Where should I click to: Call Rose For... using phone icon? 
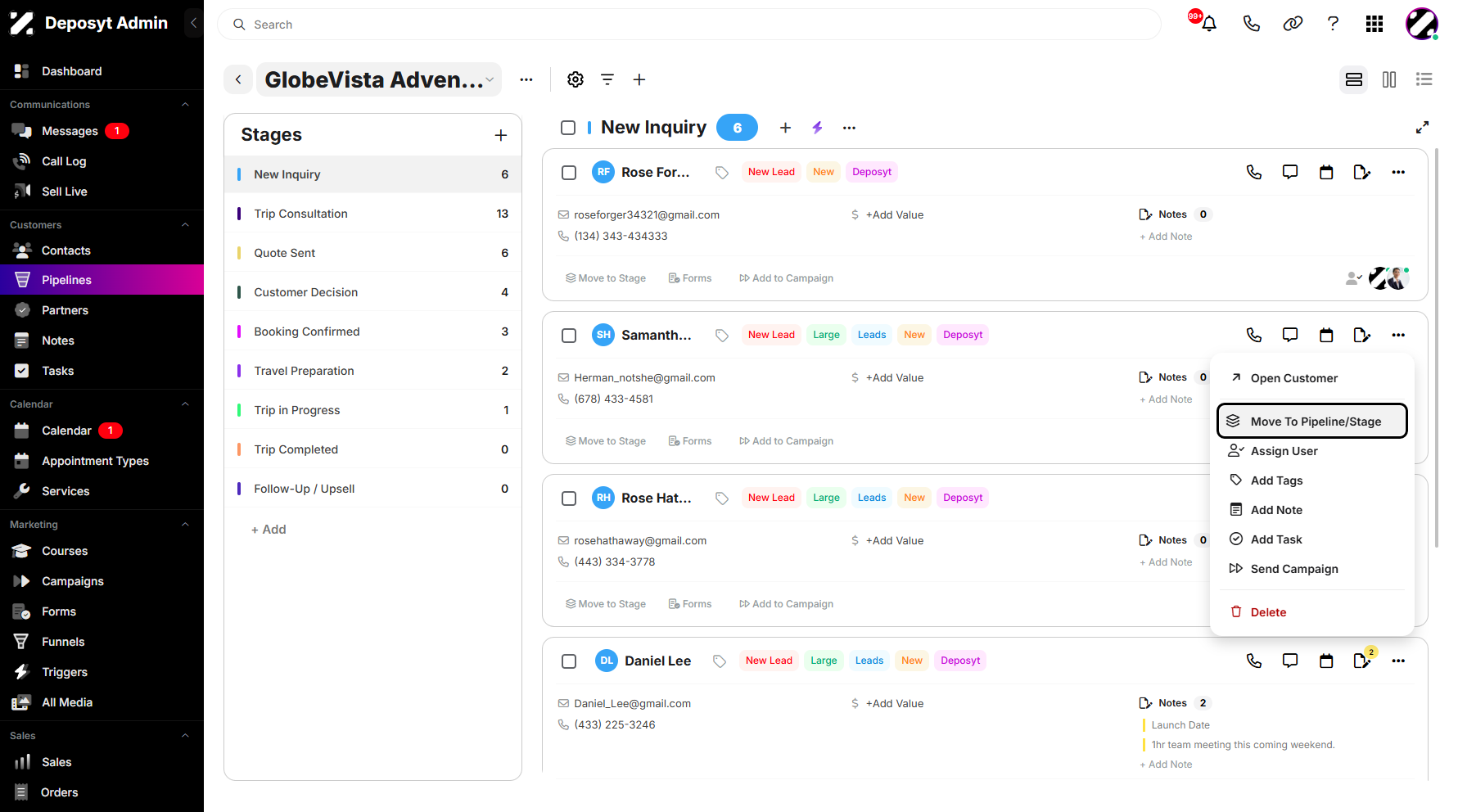[1254, 172]
